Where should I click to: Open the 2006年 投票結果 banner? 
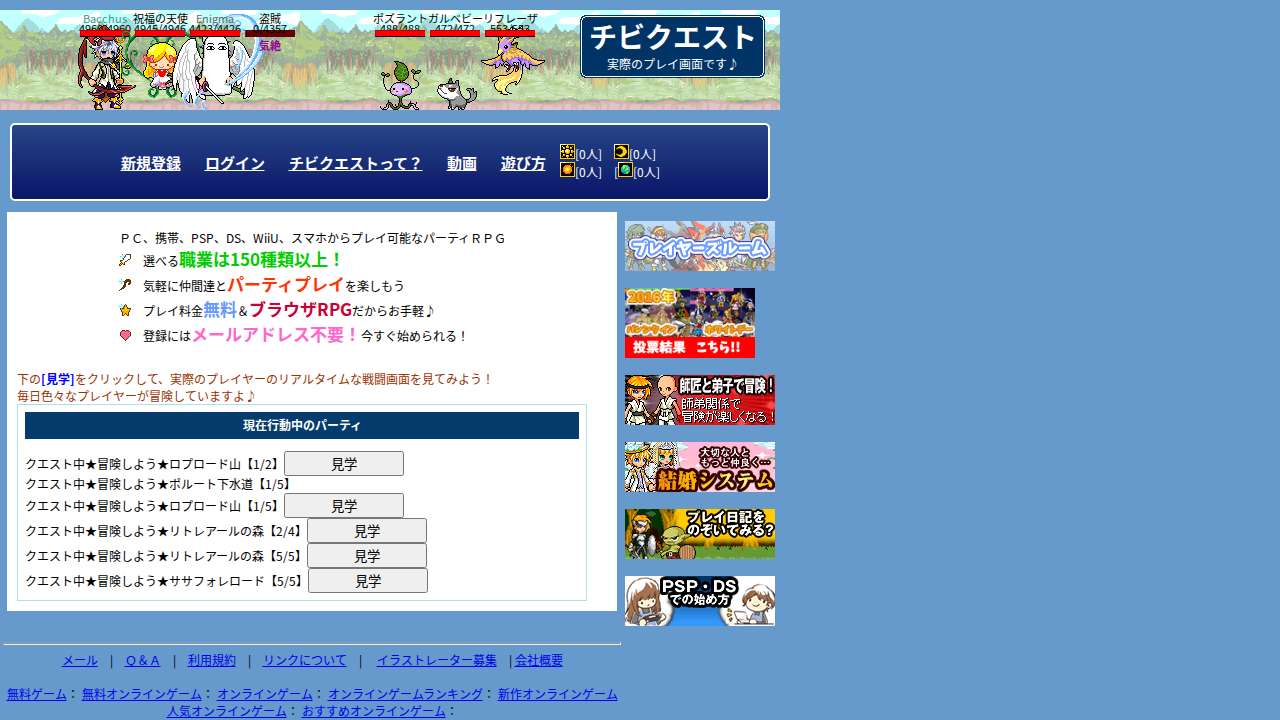click(x=690, y=323)
